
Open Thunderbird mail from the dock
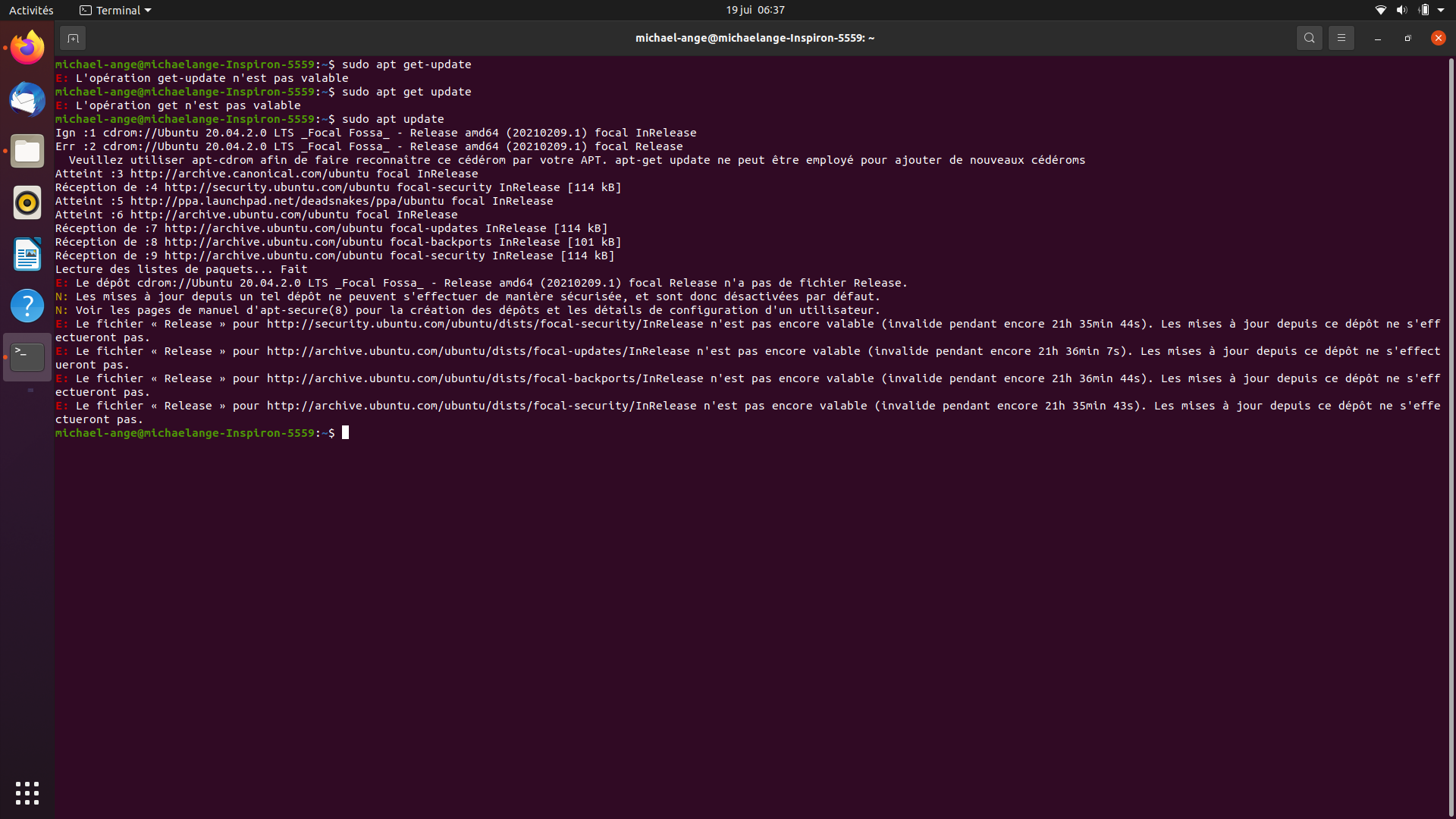(x=27, y=99)
